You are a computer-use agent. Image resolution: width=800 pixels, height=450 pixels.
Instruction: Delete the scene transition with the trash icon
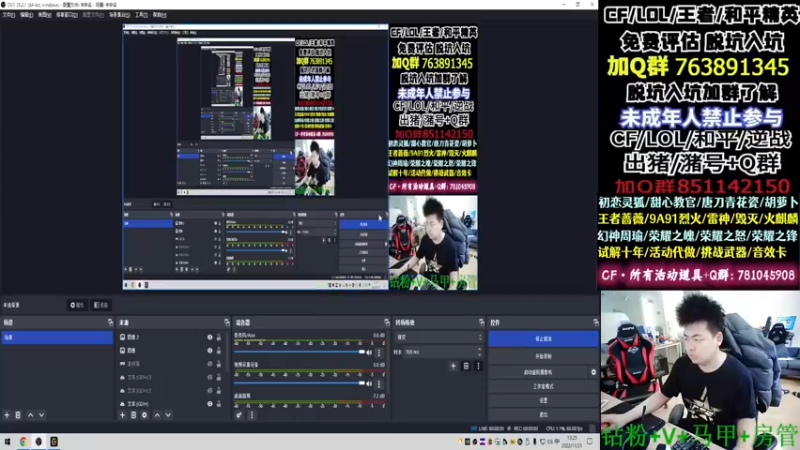pos(466,366)
